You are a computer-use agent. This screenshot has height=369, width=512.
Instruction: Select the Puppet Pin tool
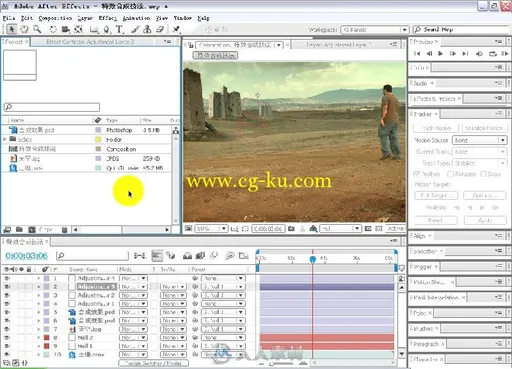[x=176, y=29]
